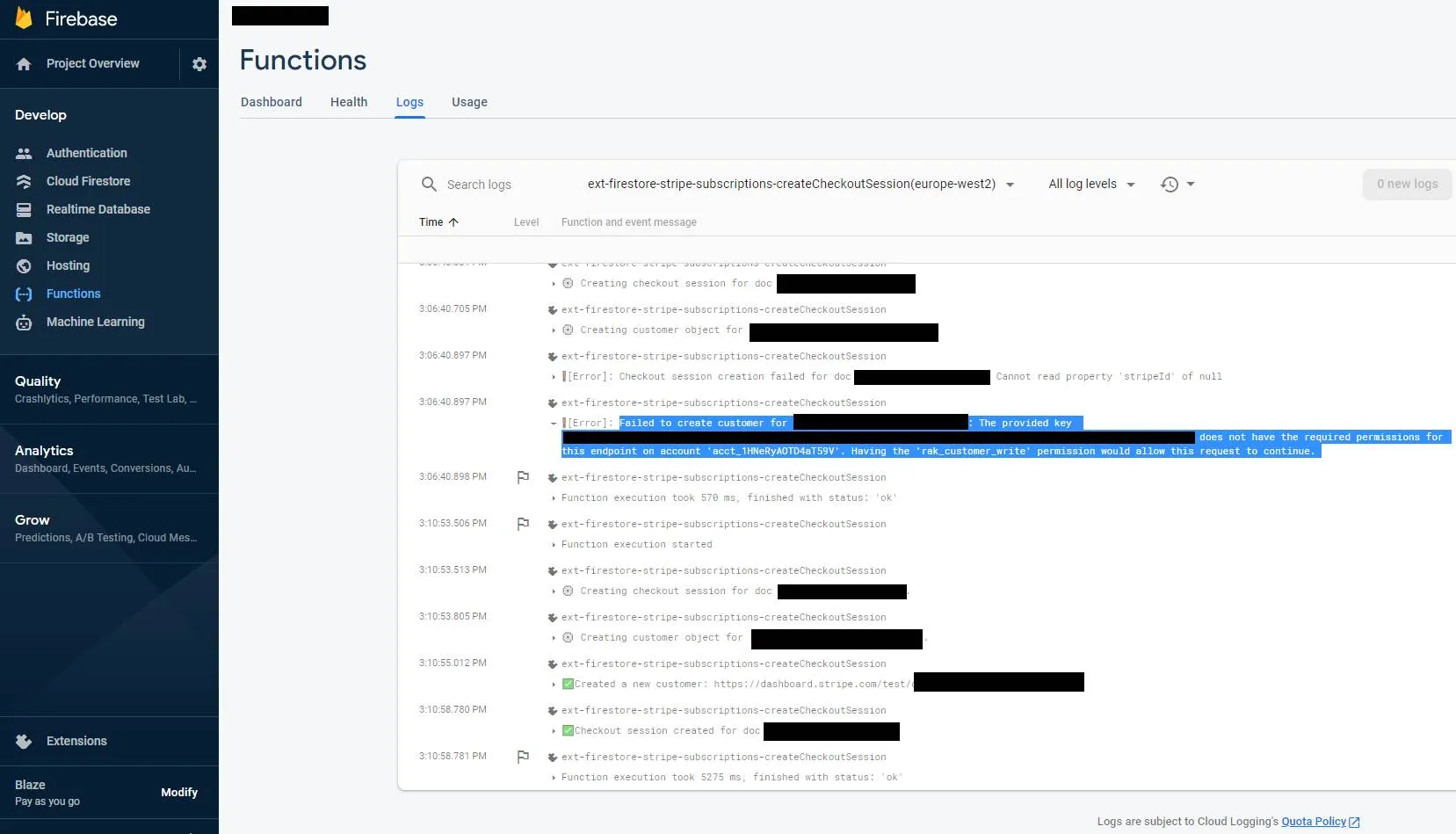Screen dimensions: 1456x834
Task: Click the Storage folder icon
Action: (x=24, y=237)
